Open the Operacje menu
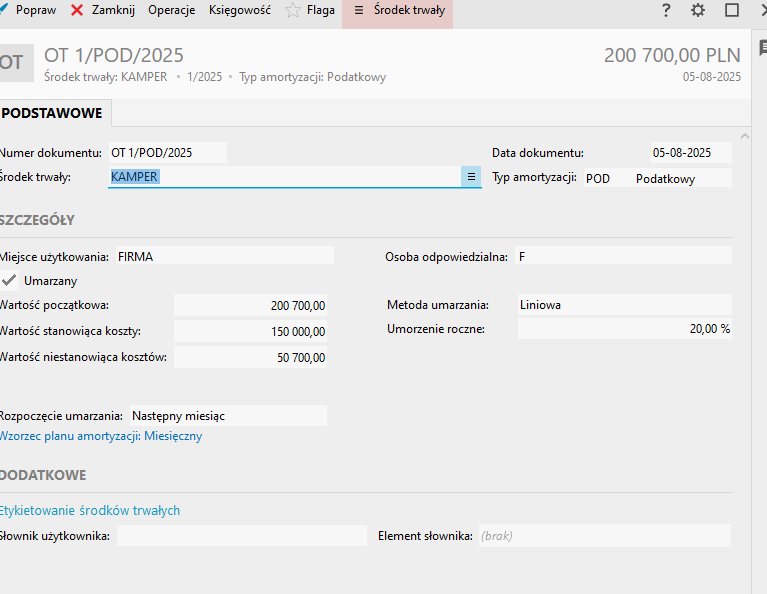Viewport: 767px width, 594px height. point(171,10)
